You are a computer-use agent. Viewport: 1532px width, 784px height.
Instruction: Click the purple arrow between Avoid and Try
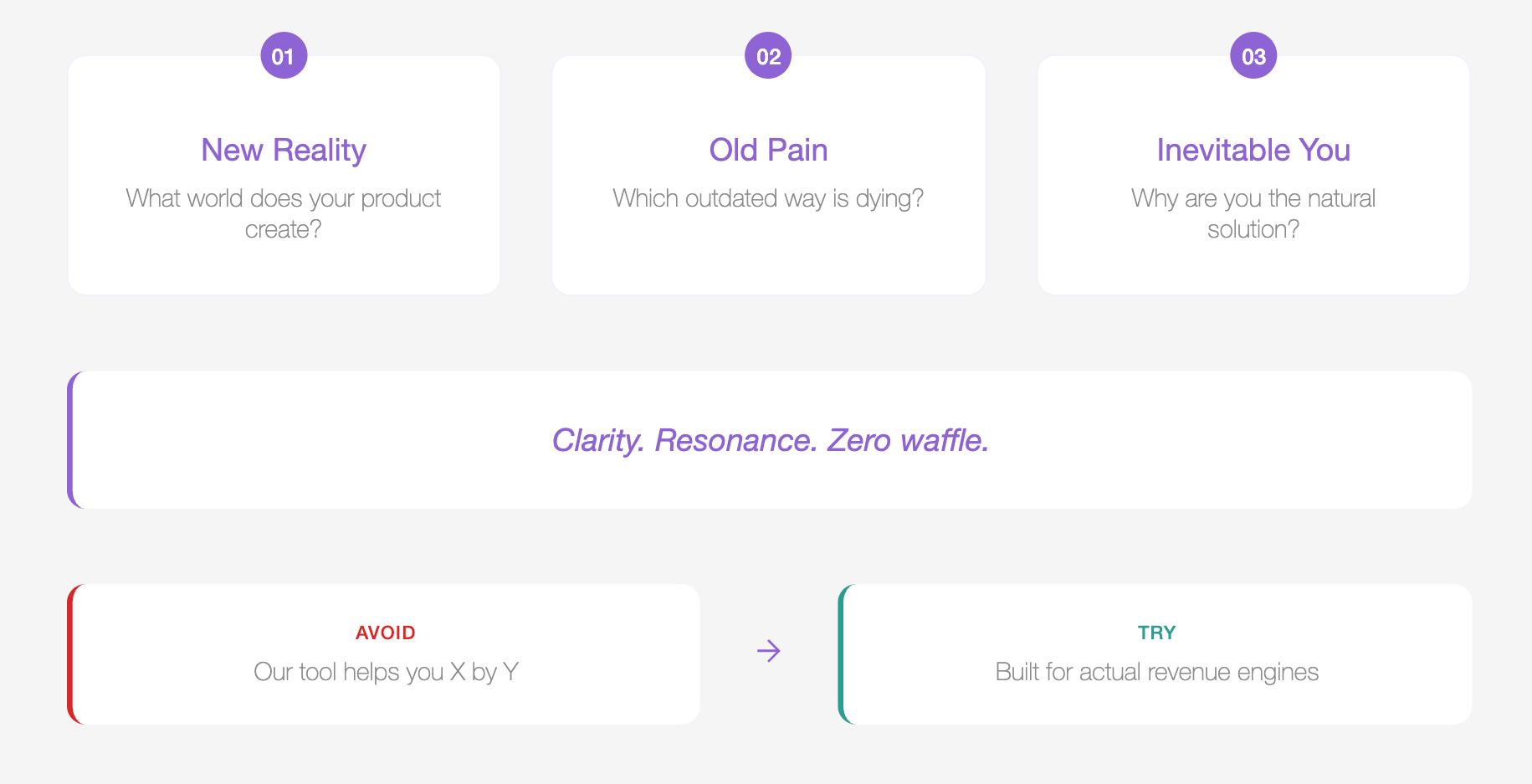(768, 651)
